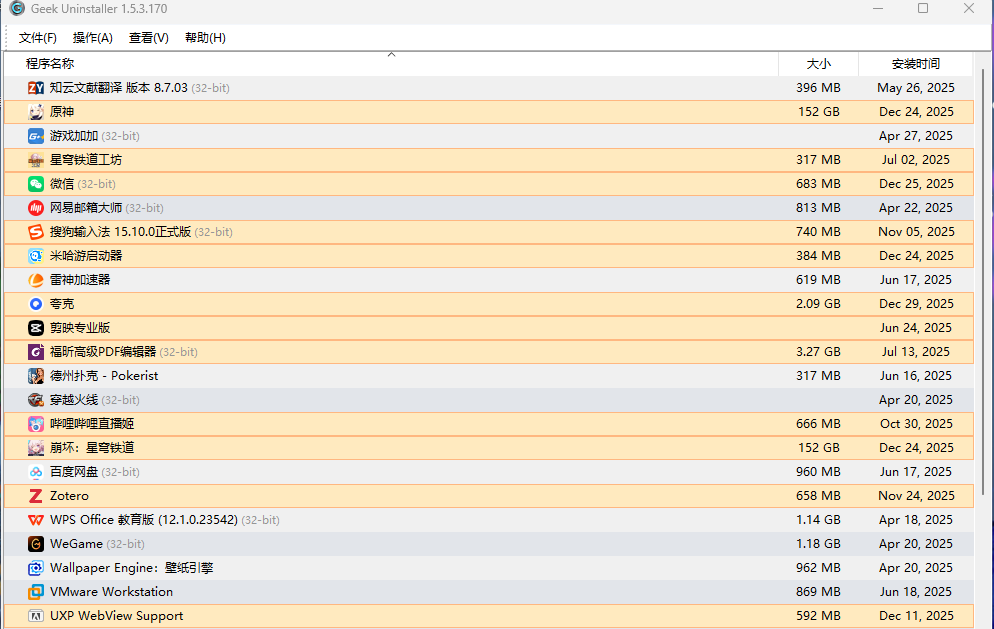
Task: Click the 雷神加速器 orange icon
Action: [36, 280]
